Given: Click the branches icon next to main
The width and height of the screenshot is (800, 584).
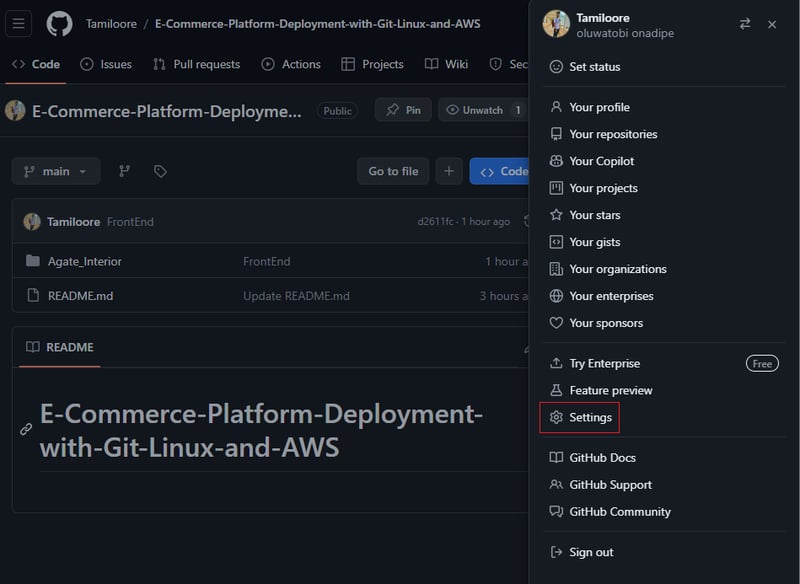Looking at the screenshot, I should [x=125, y=171].
